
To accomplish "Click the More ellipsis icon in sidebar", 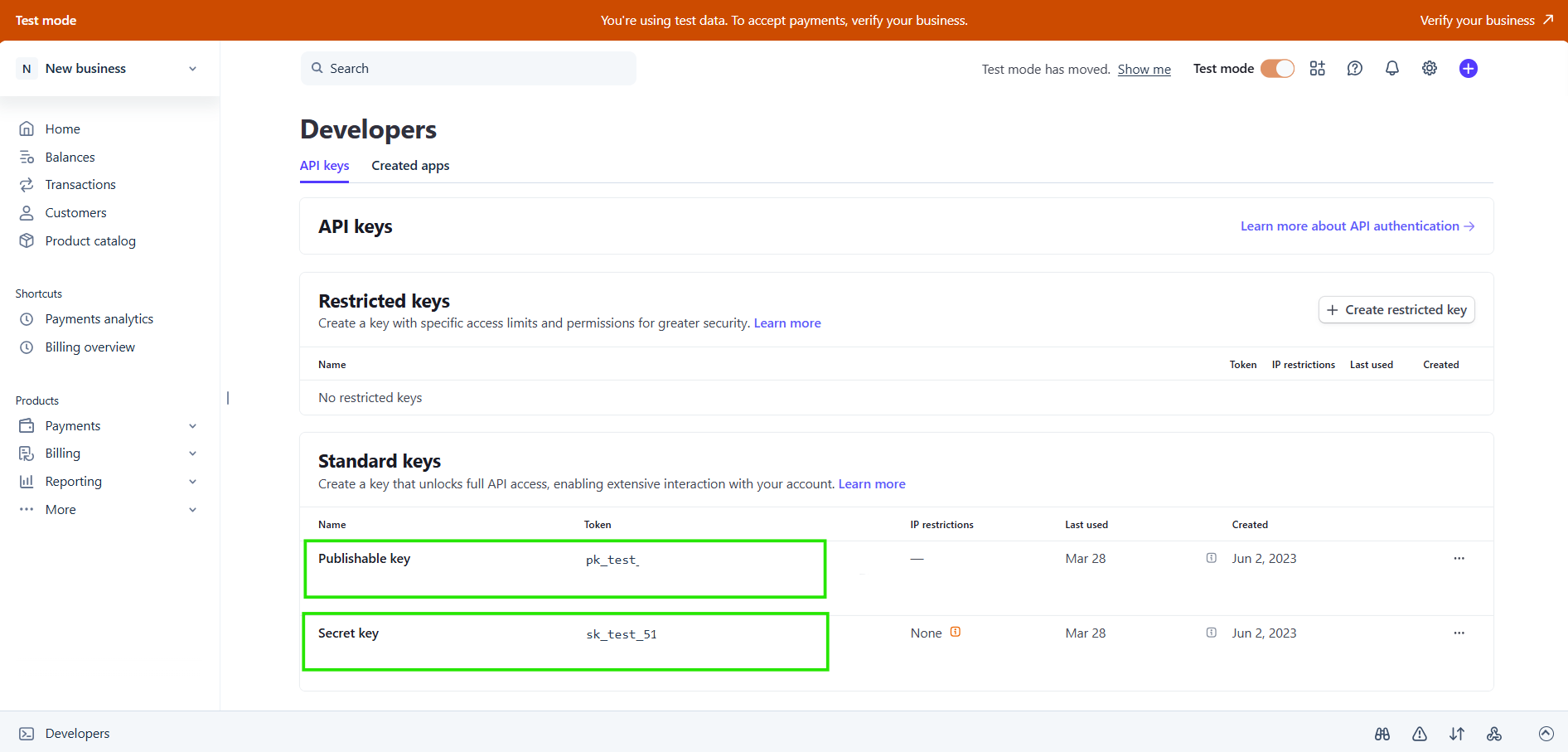I will click(27, 509).
